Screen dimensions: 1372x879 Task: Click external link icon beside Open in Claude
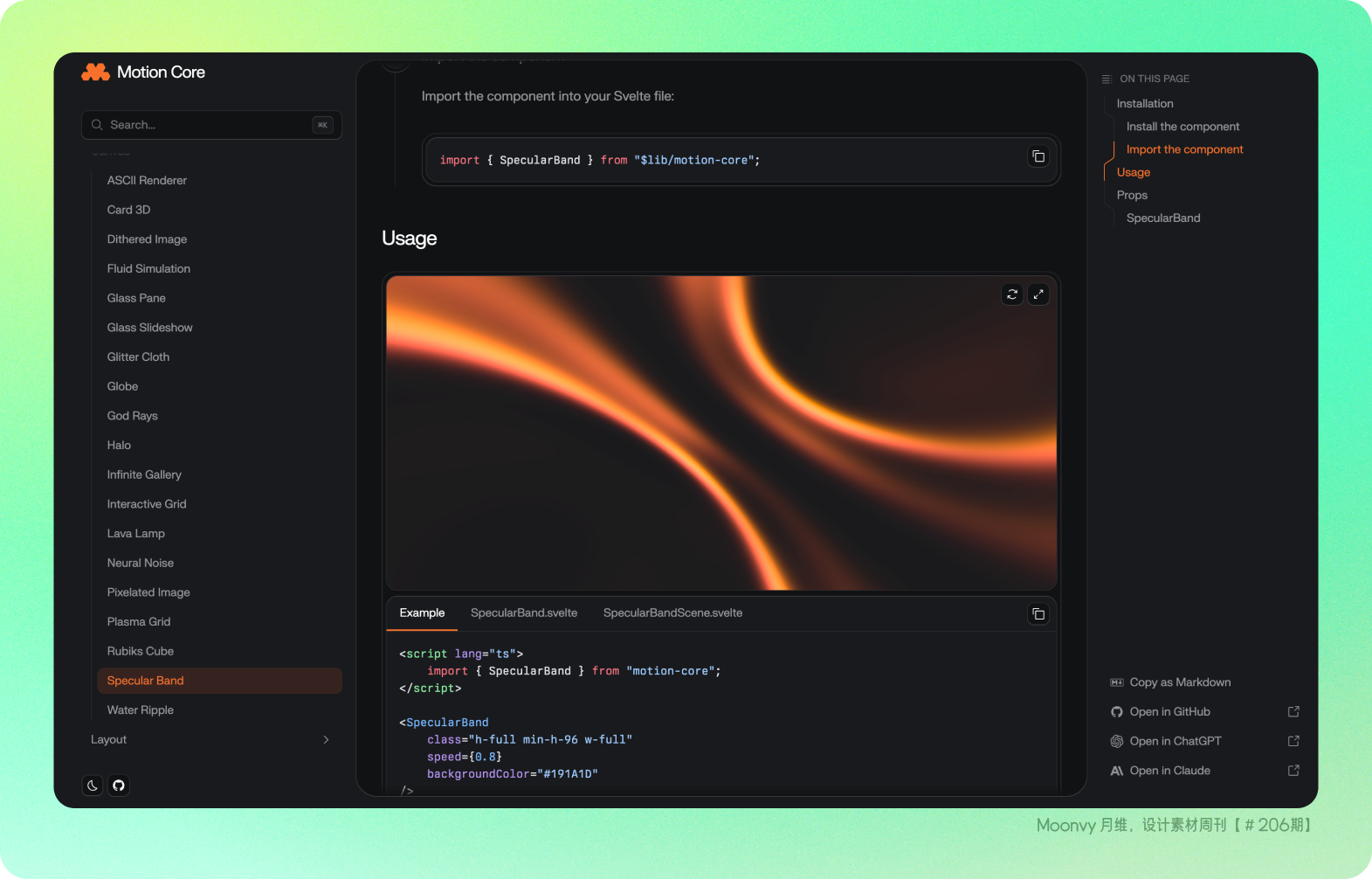pos(1293,771)
